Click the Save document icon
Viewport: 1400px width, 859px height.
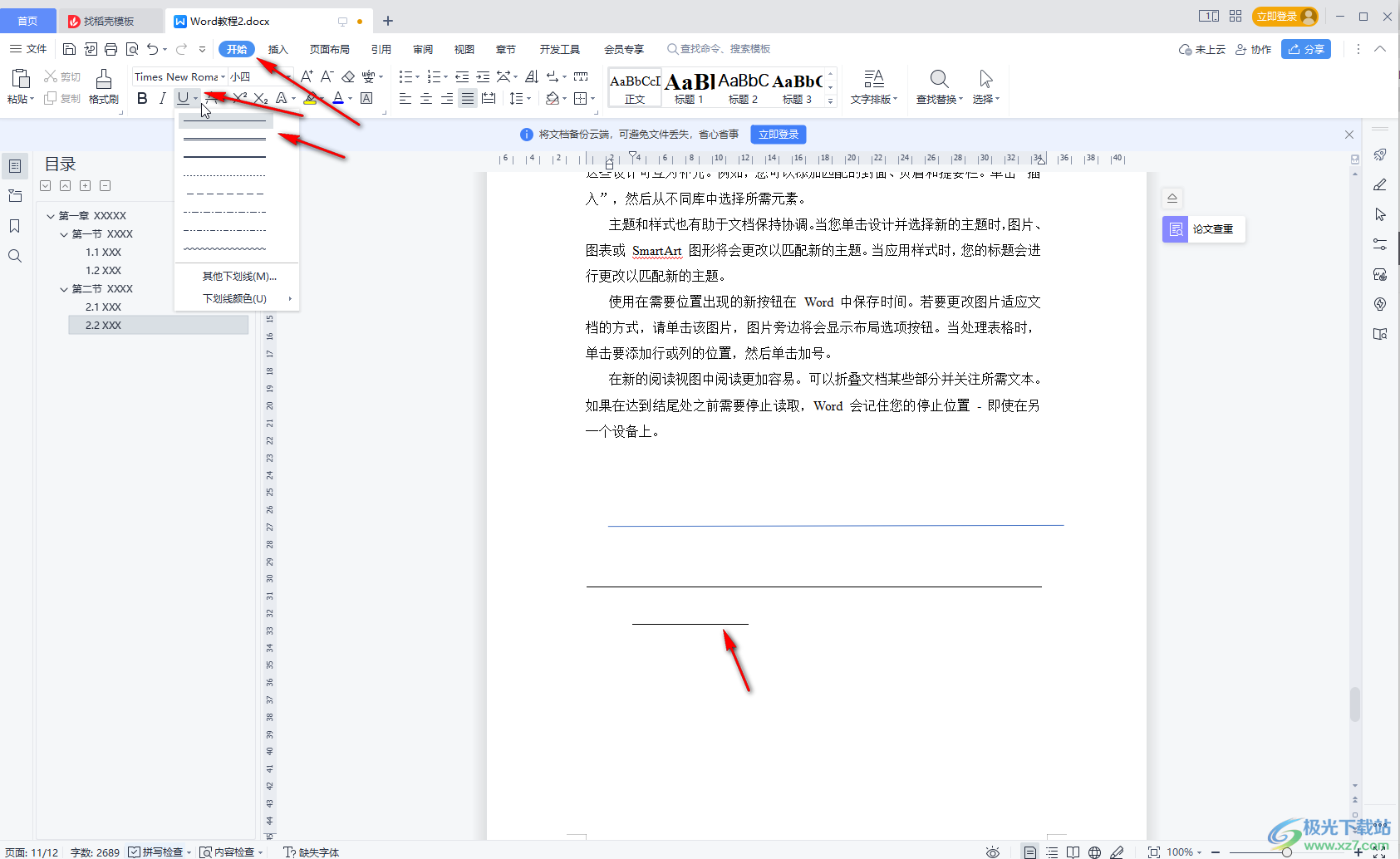(70, 49)
